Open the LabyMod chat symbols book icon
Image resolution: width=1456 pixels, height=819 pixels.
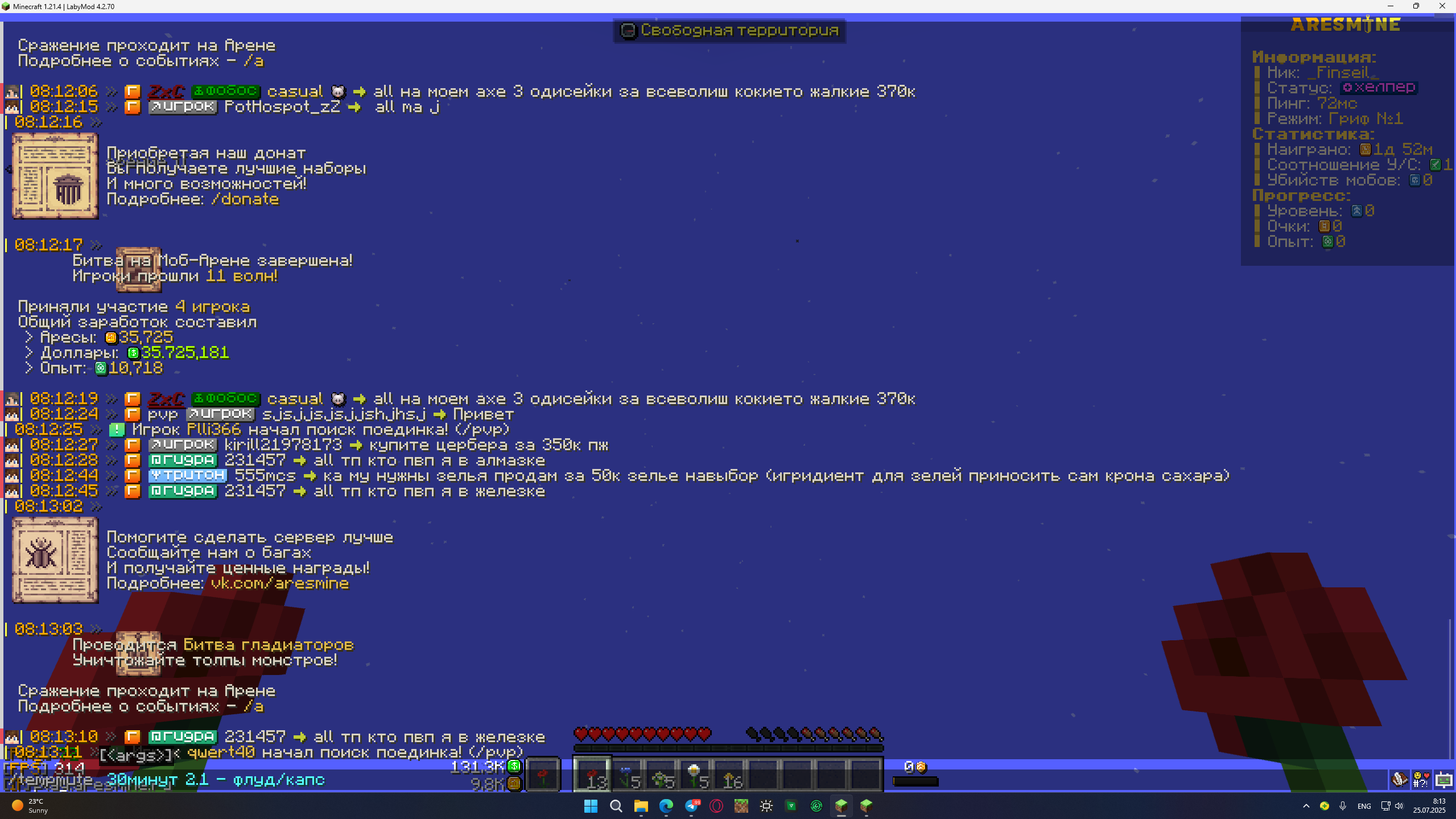1400,779
